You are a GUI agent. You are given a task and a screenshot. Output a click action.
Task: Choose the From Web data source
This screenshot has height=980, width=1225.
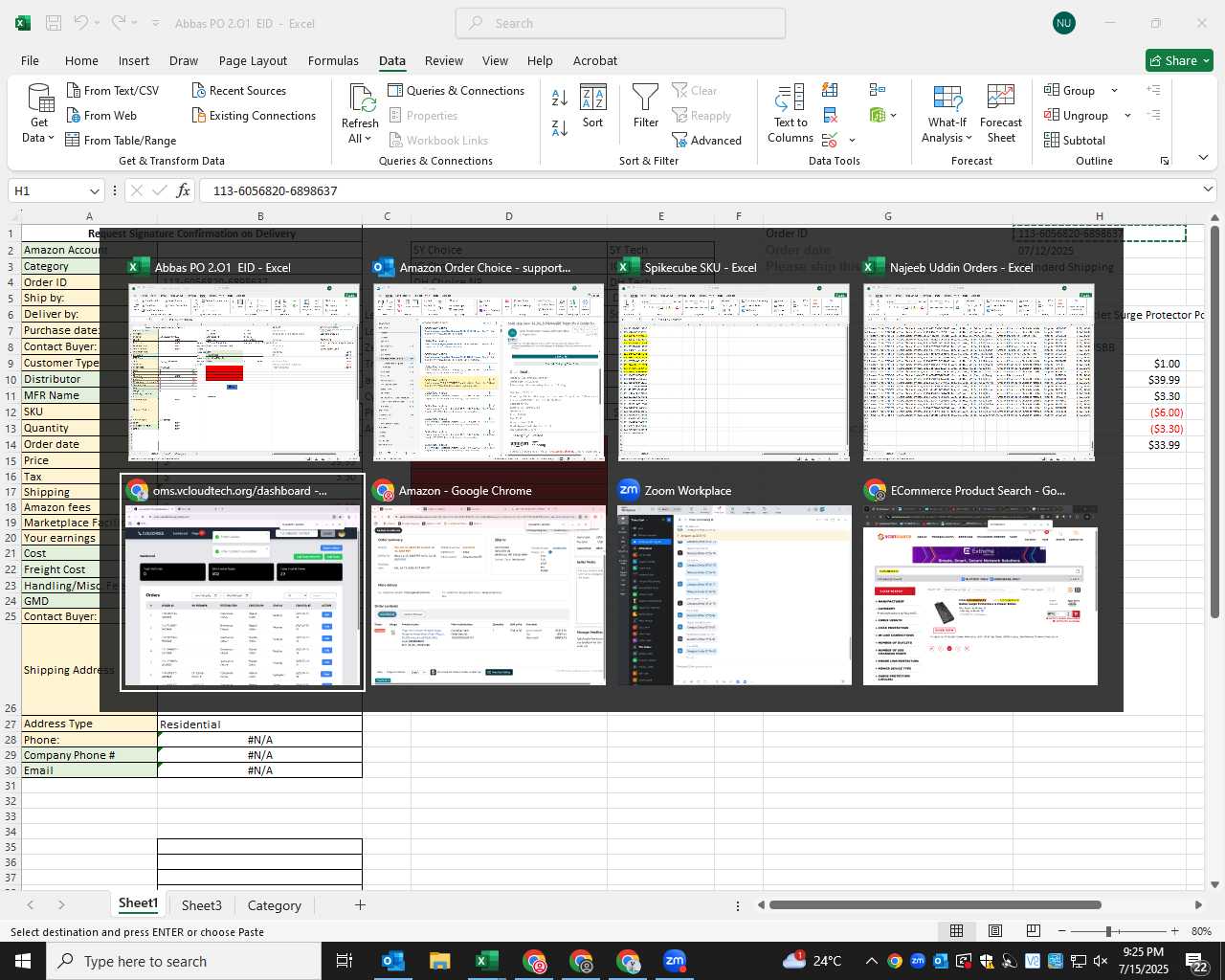[101, 115]
